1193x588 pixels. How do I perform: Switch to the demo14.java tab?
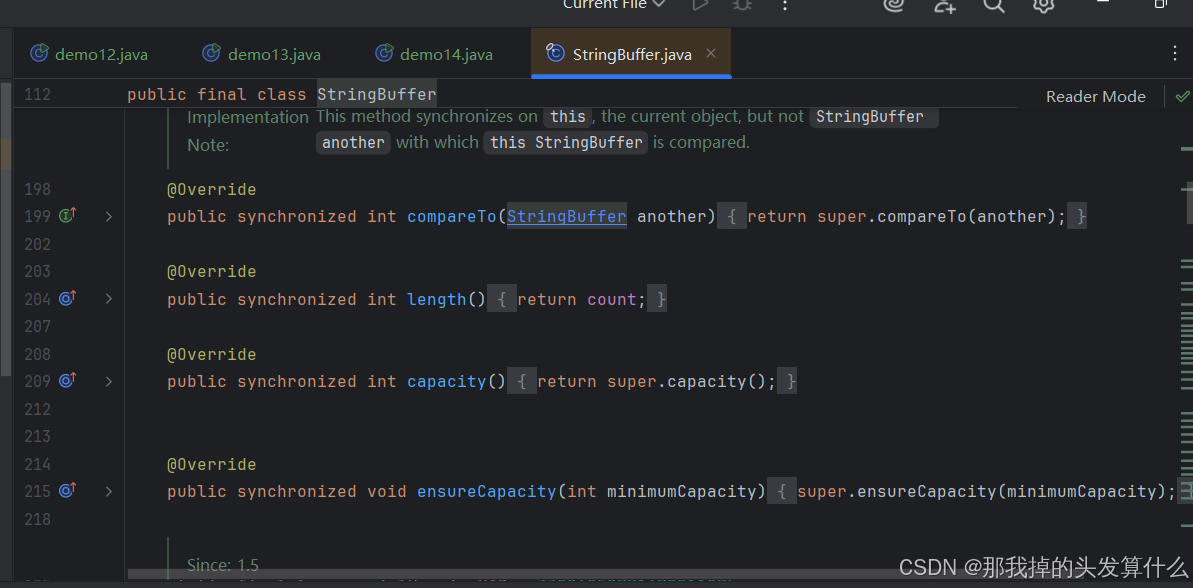tap(434, 54)
